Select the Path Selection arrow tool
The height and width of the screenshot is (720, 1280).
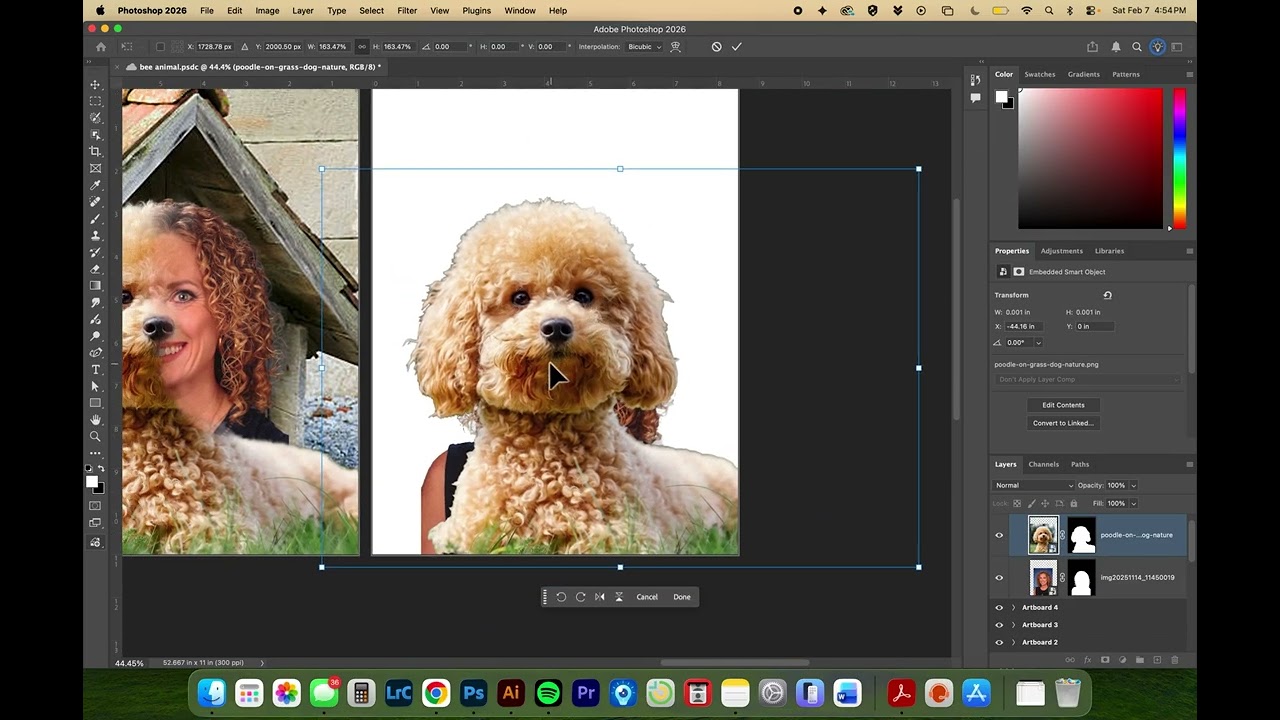[96, 386]
